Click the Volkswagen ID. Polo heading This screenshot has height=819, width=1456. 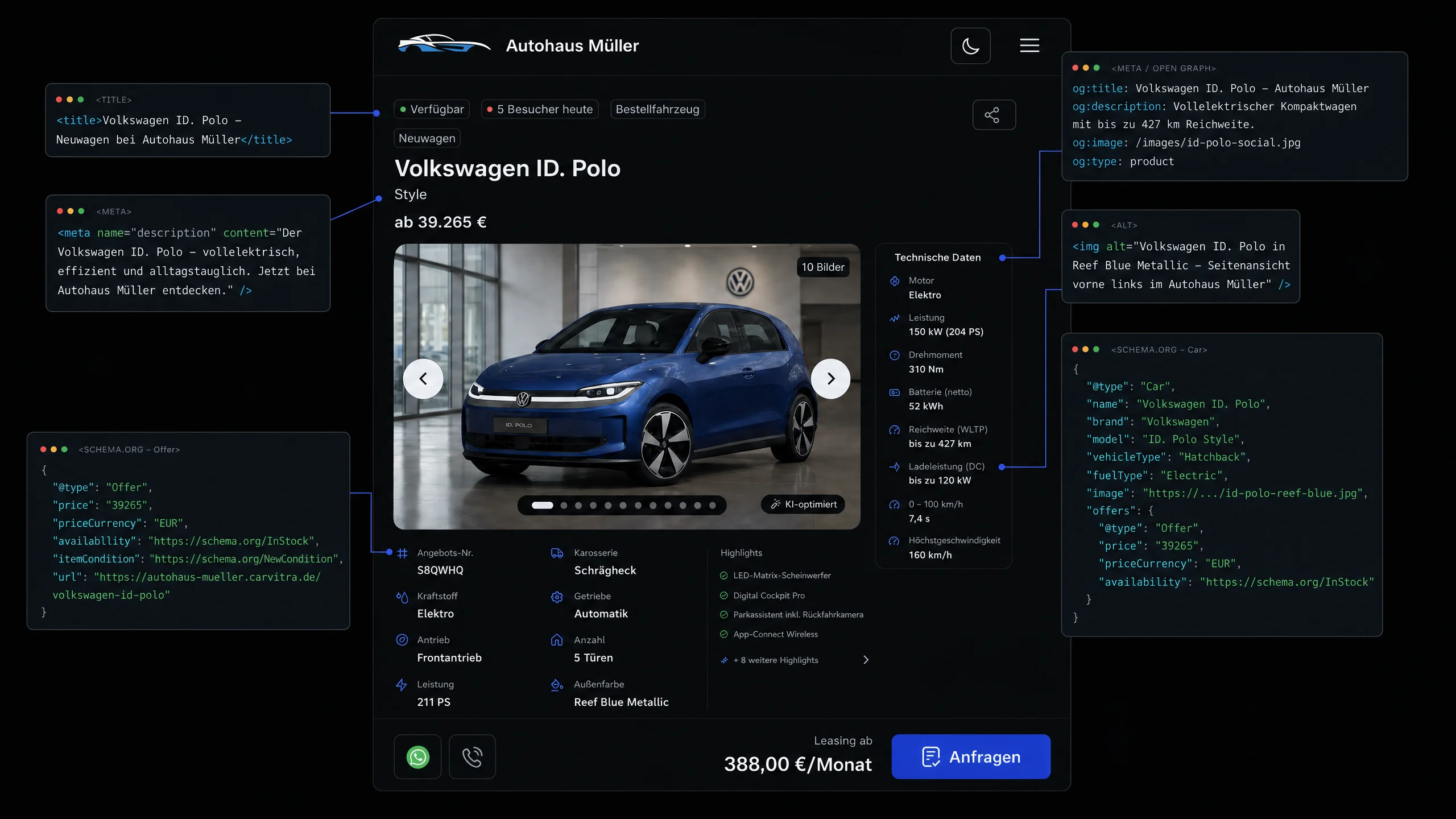[507, 168]
